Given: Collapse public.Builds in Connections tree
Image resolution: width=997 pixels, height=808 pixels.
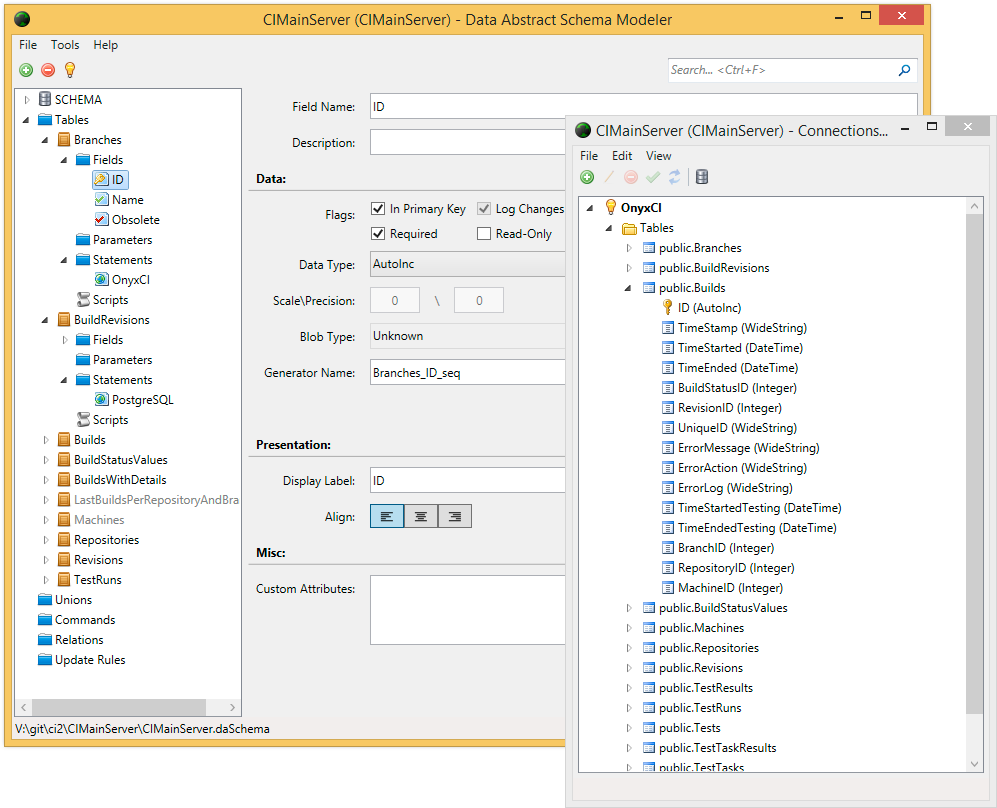Looking at the screenshot, I should (x=628, y=288).
